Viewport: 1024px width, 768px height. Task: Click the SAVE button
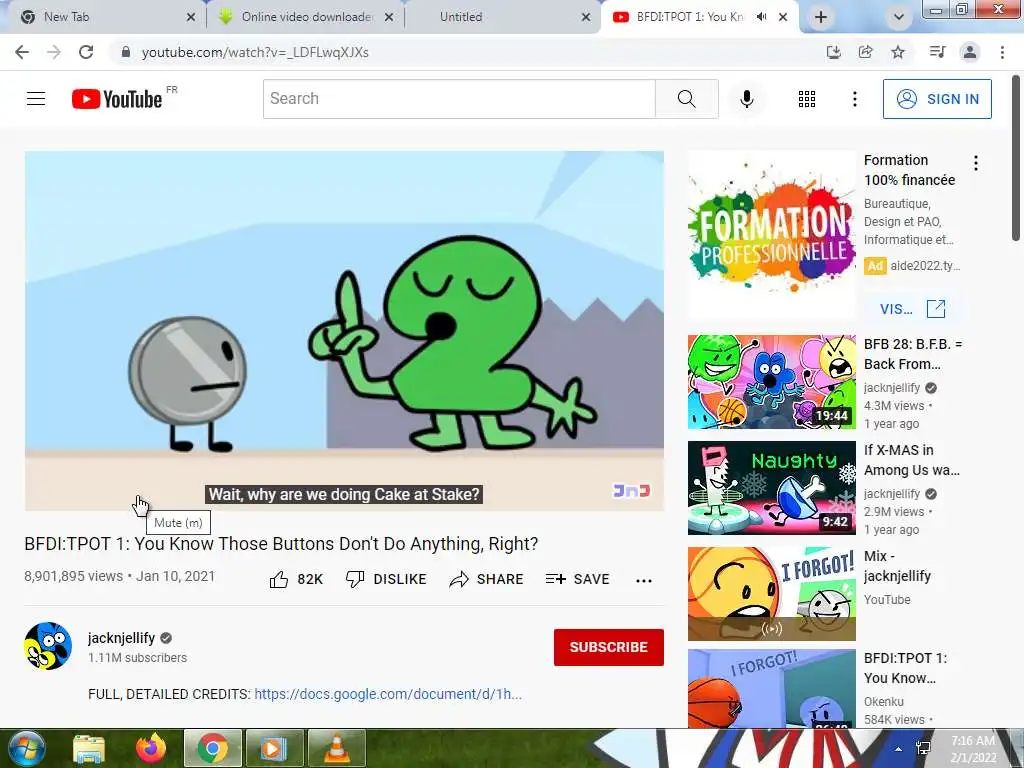click(578, 579)
